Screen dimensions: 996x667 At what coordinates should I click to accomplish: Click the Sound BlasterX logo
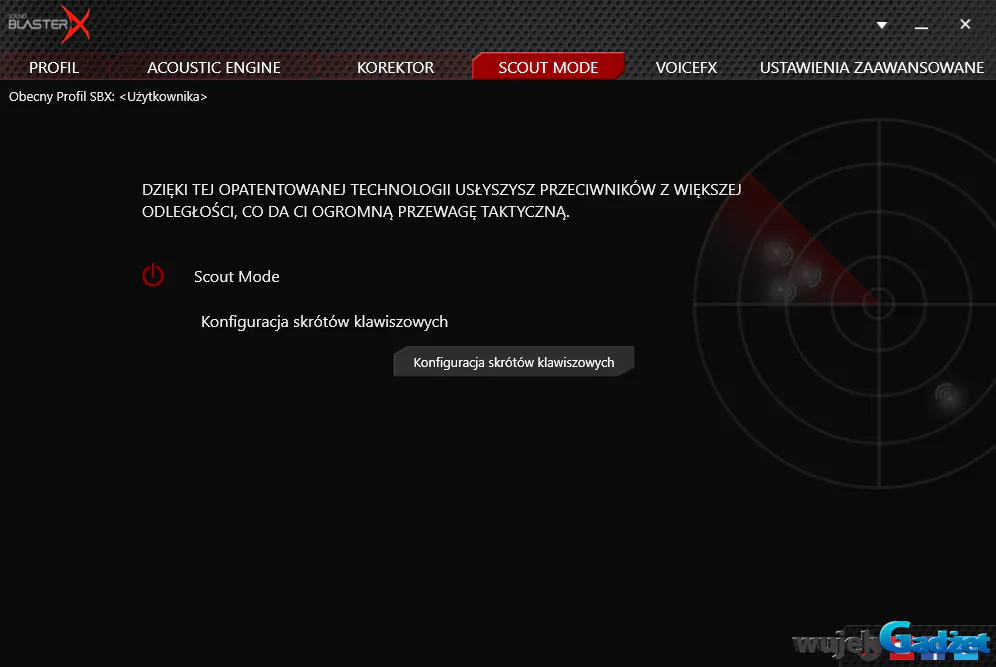(49, 24)
